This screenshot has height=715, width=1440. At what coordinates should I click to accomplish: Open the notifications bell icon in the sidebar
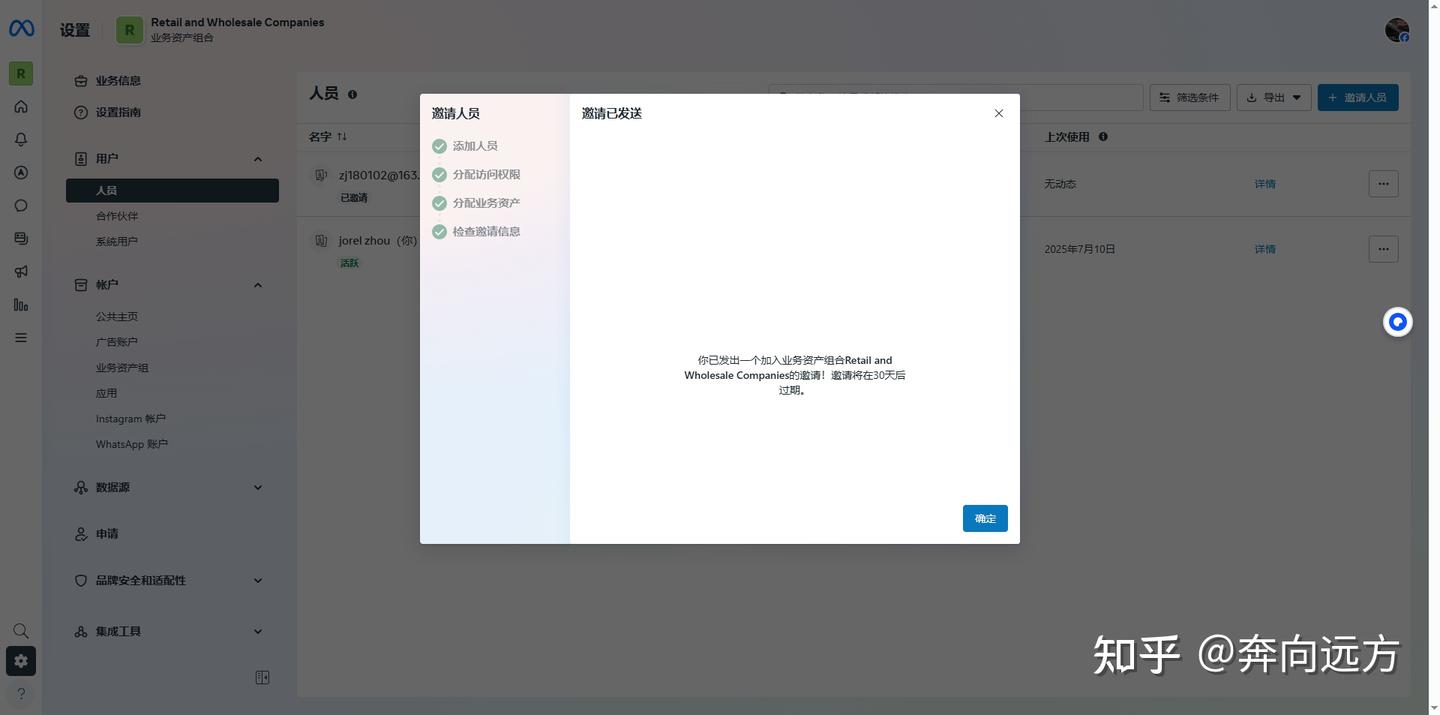(21, 139)
